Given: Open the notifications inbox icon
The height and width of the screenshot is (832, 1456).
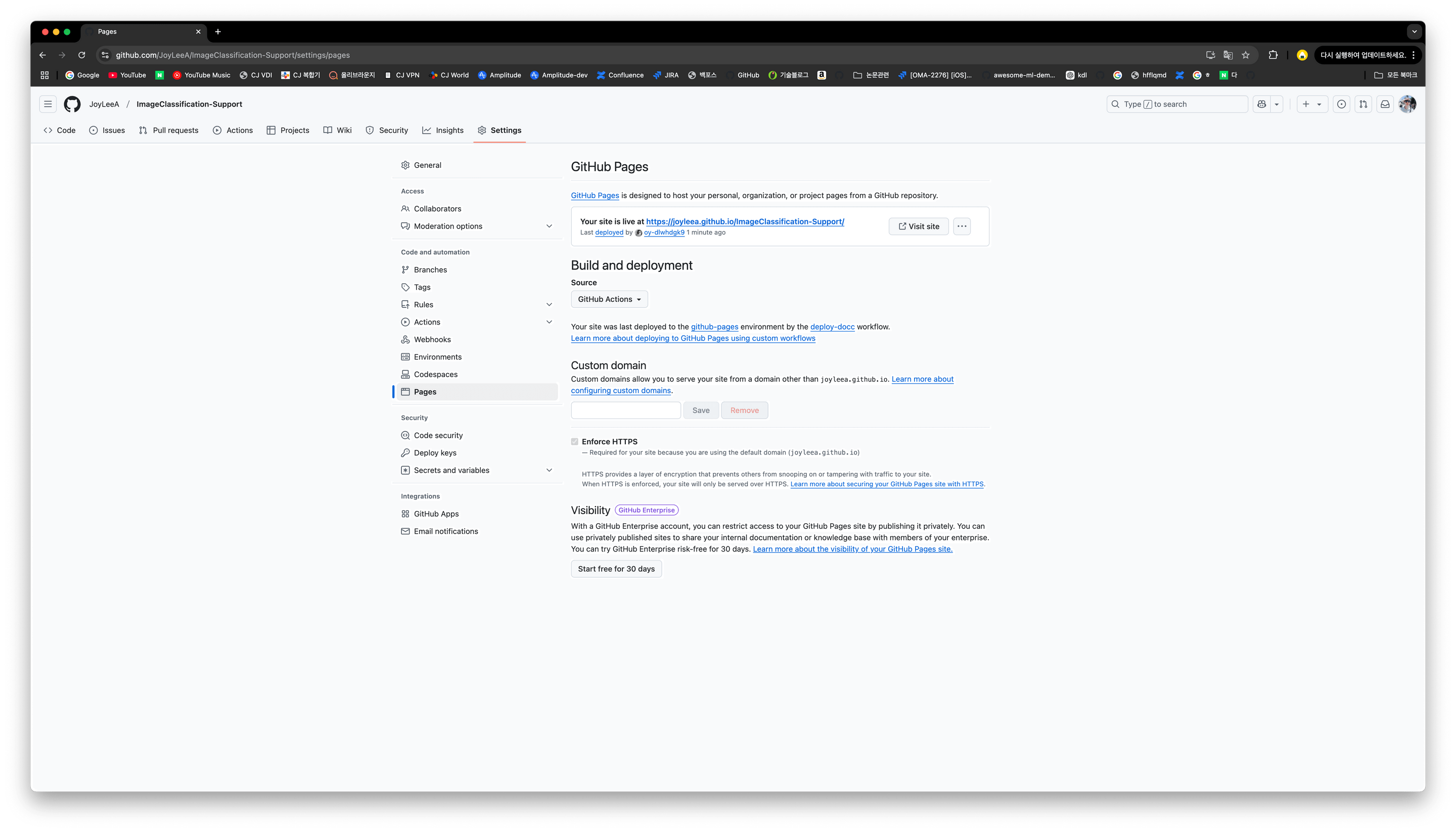Looking at the screenshot, I should (1385, 104).
